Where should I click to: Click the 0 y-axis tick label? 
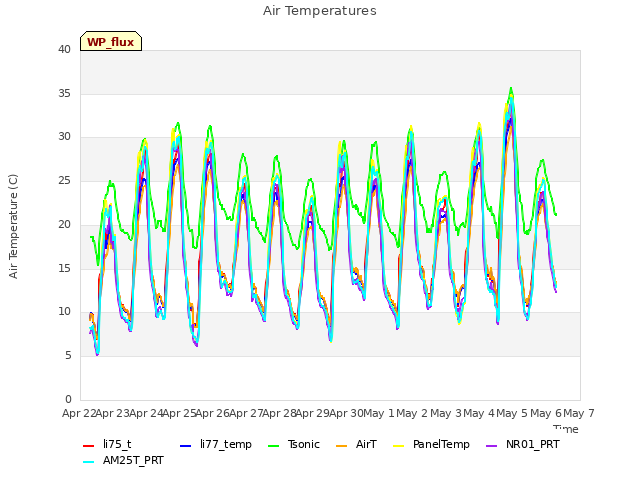68,399
